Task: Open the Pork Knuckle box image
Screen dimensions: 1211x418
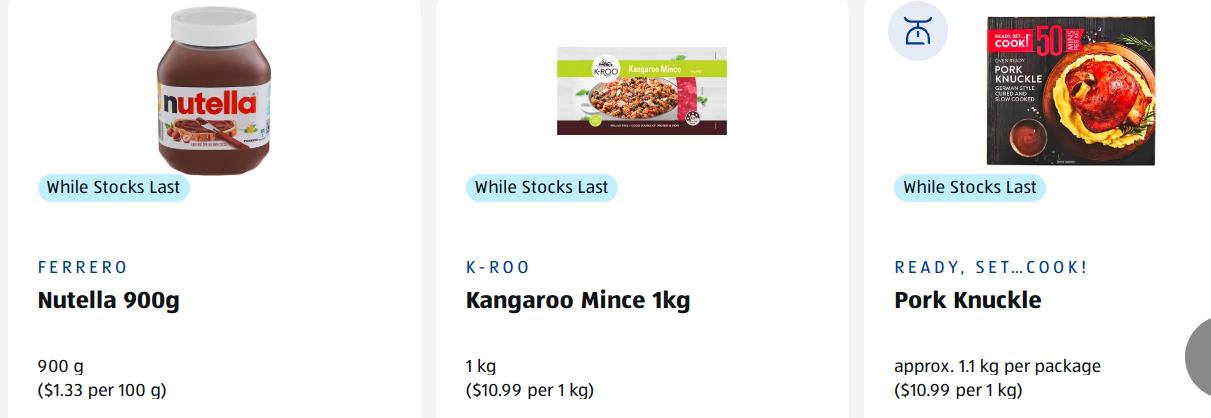Action: point(1070,90)
